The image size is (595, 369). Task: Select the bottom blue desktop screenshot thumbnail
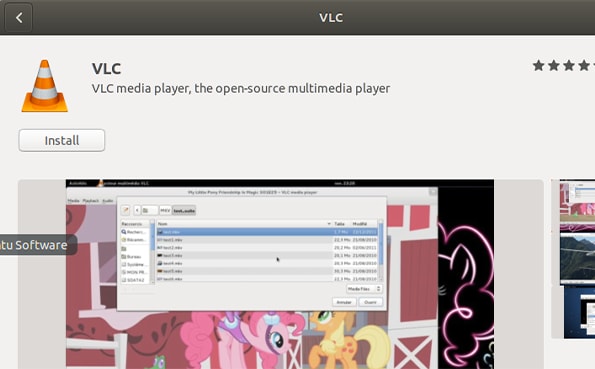pos(579,312)
